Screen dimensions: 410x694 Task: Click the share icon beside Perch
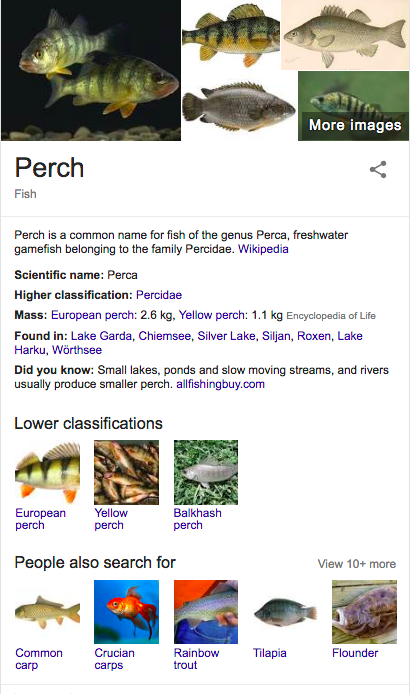tap(378, 170)
